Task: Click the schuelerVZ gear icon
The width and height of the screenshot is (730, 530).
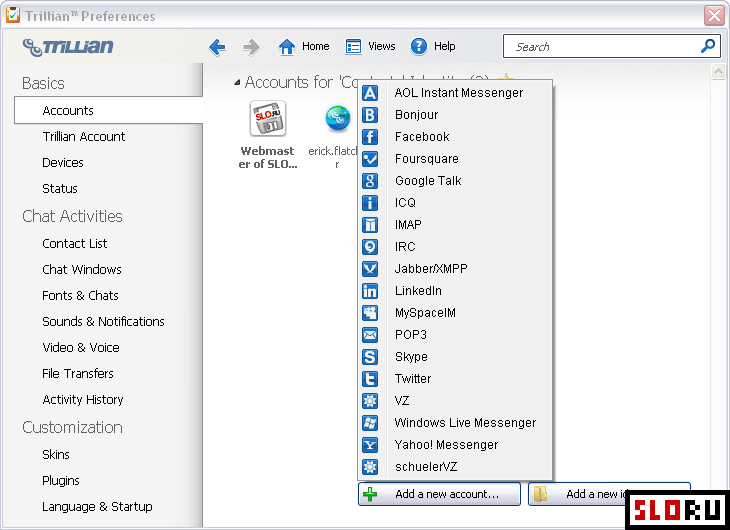Action: click(x=370, y=467)
